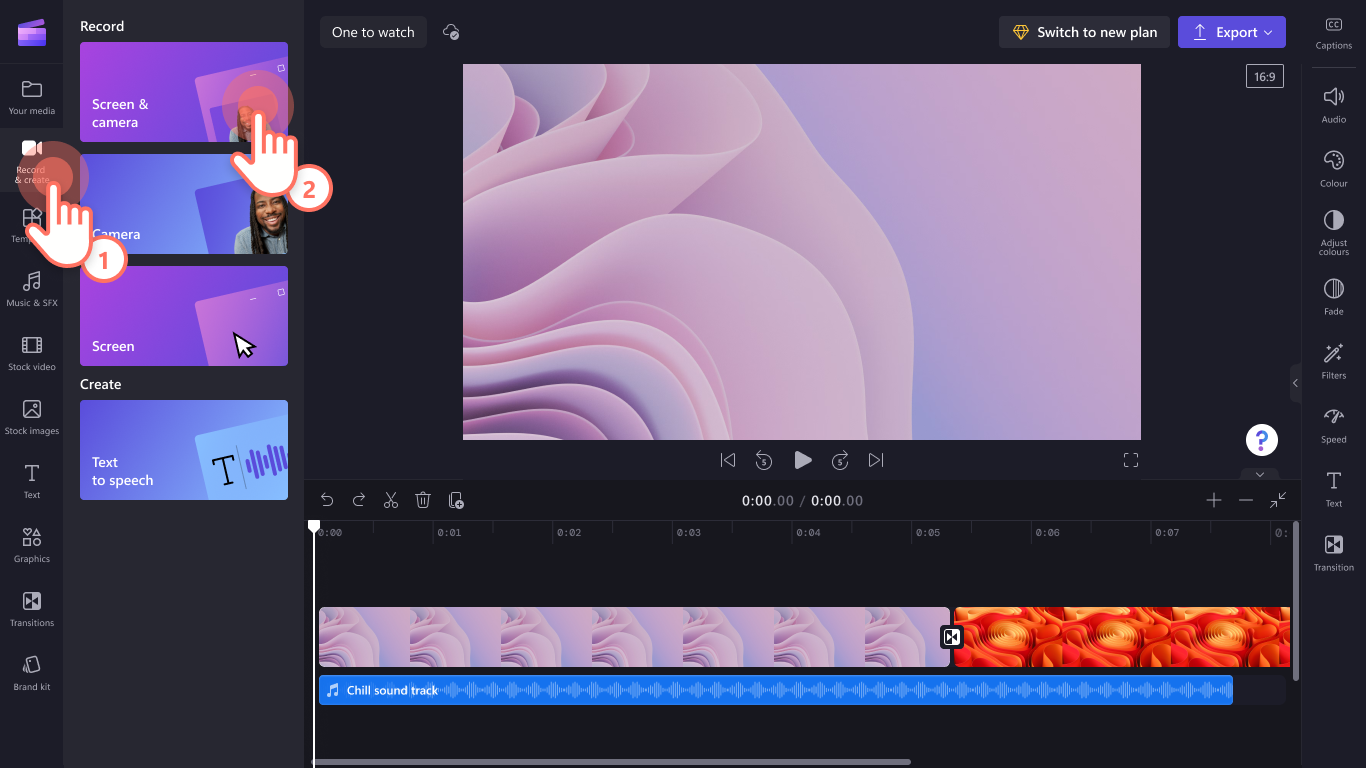Collapse the right sidebar with the chevron

(1296, 382)
